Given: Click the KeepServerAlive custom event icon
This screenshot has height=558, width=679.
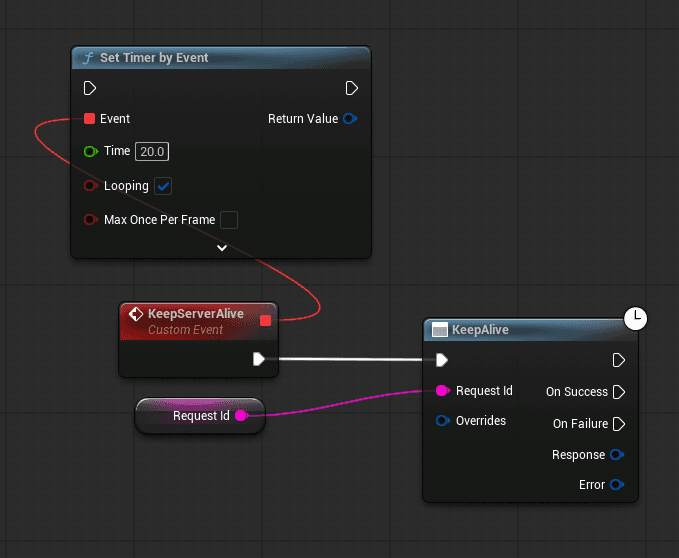Looking at the screenshot, I should [x=136, y=314].
